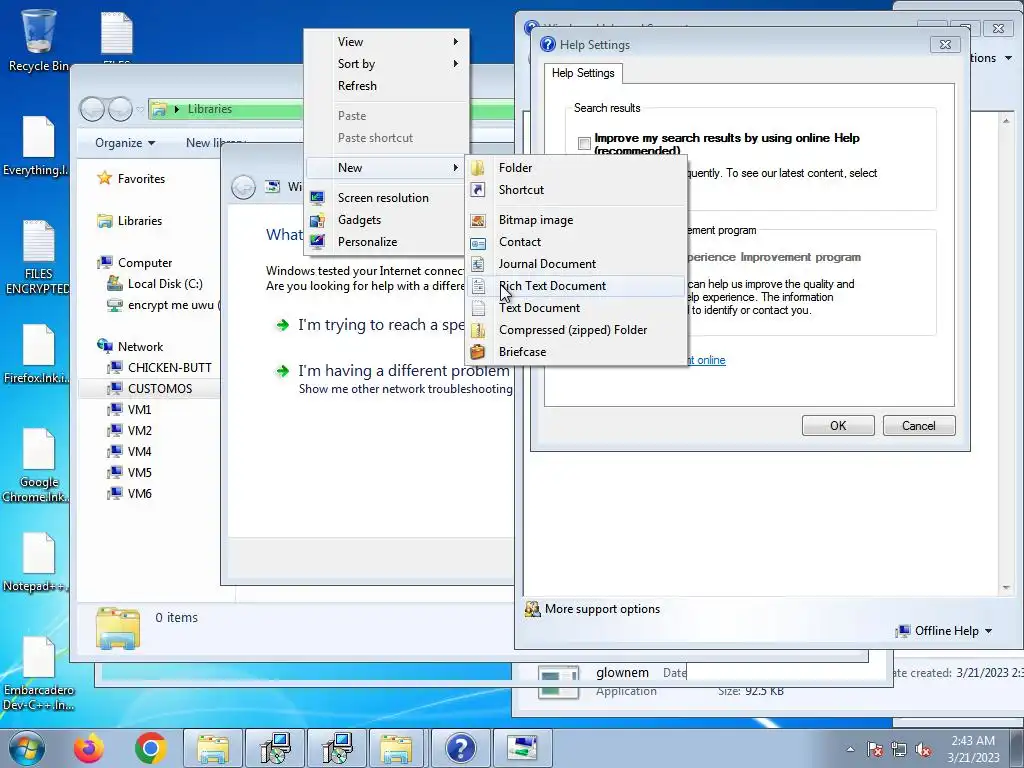Viewport: 1024px width, 768px height.
Task: Click the Help Settings tab
Action: tap(583, 73)
